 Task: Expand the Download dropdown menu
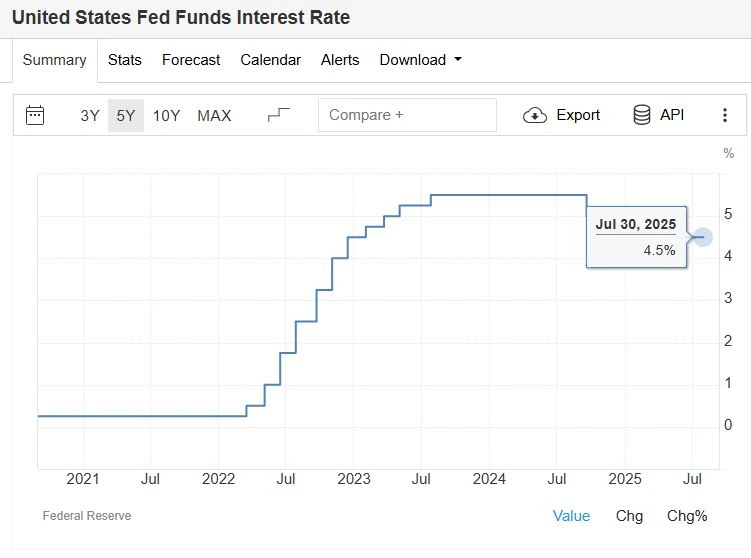tap(420, 60)
